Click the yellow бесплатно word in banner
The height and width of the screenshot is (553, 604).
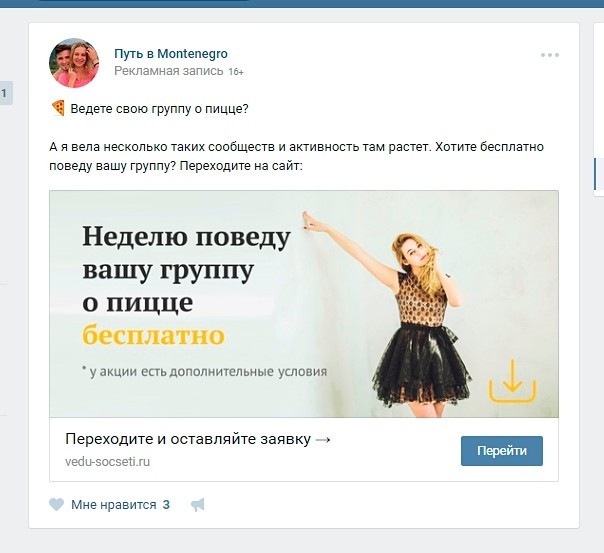click(x=153, y=335)
